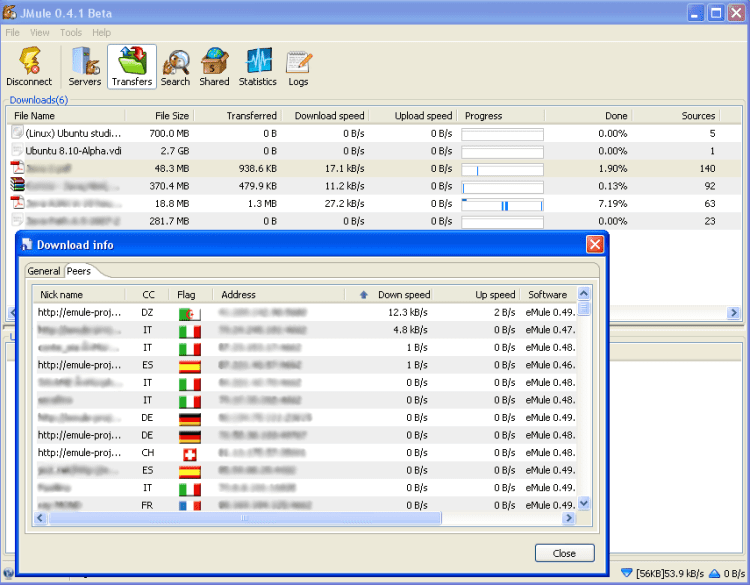Screen dimensions: 750x585
Task: Click the Close button in Download info
Action: 564,553
